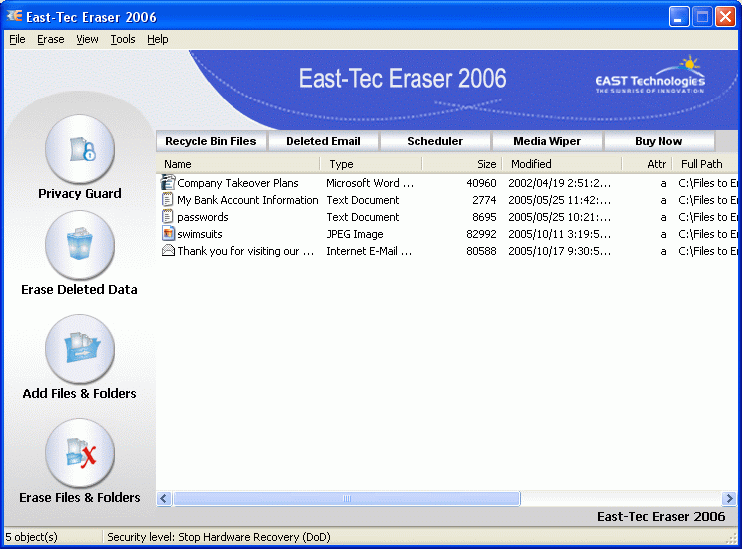The width and height of the screenshot is (742, 549).
Task: Sort by the Type column header
Action: point(371,164)
